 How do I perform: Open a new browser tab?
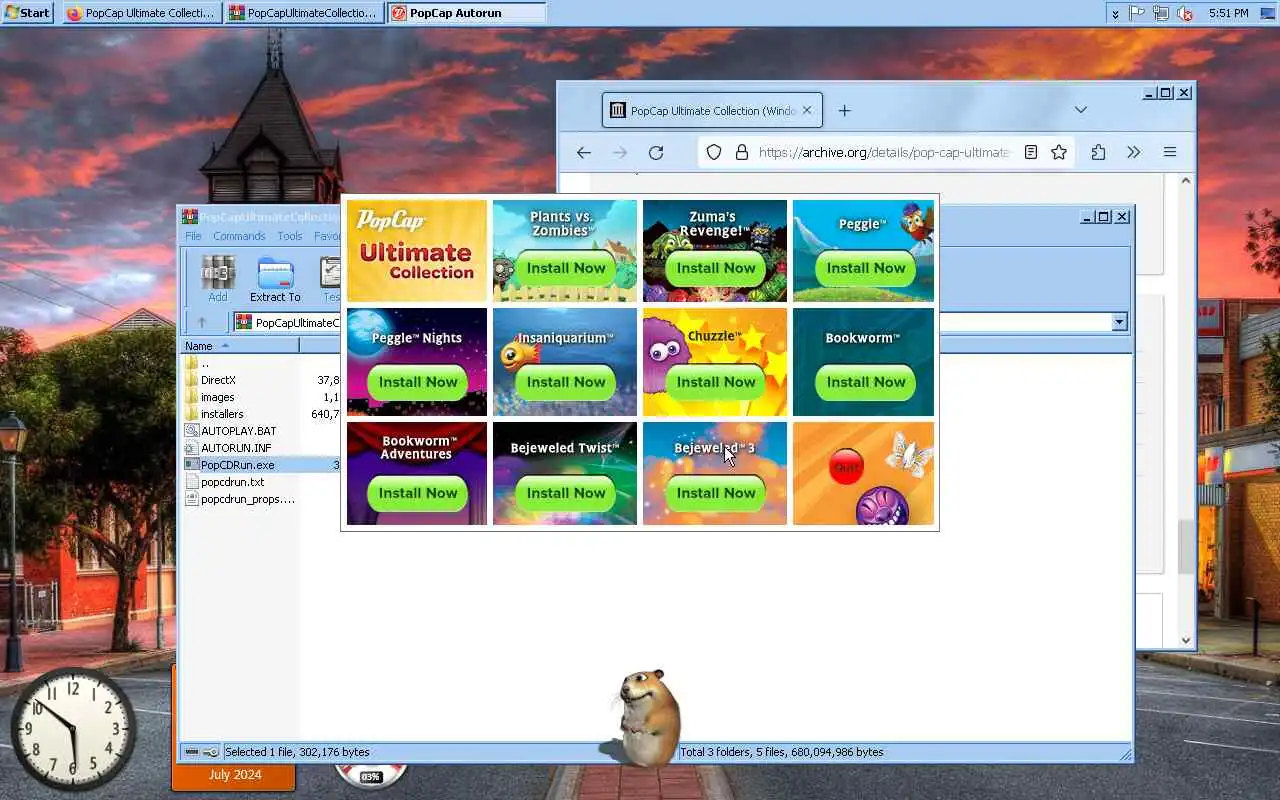click(844, 111)
